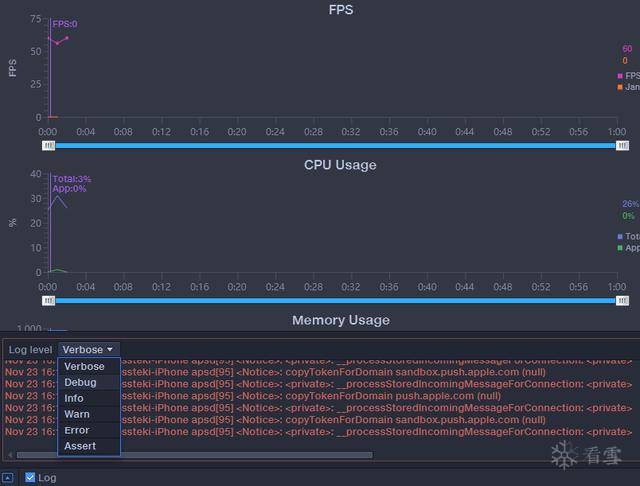Toggle the orange Jank legend marker
640x486 pixels.
(x=621, y=87)
